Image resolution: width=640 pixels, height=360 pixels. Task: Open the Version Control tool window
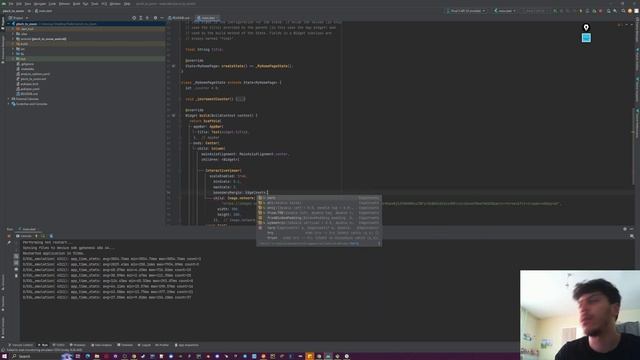point(20,345)
